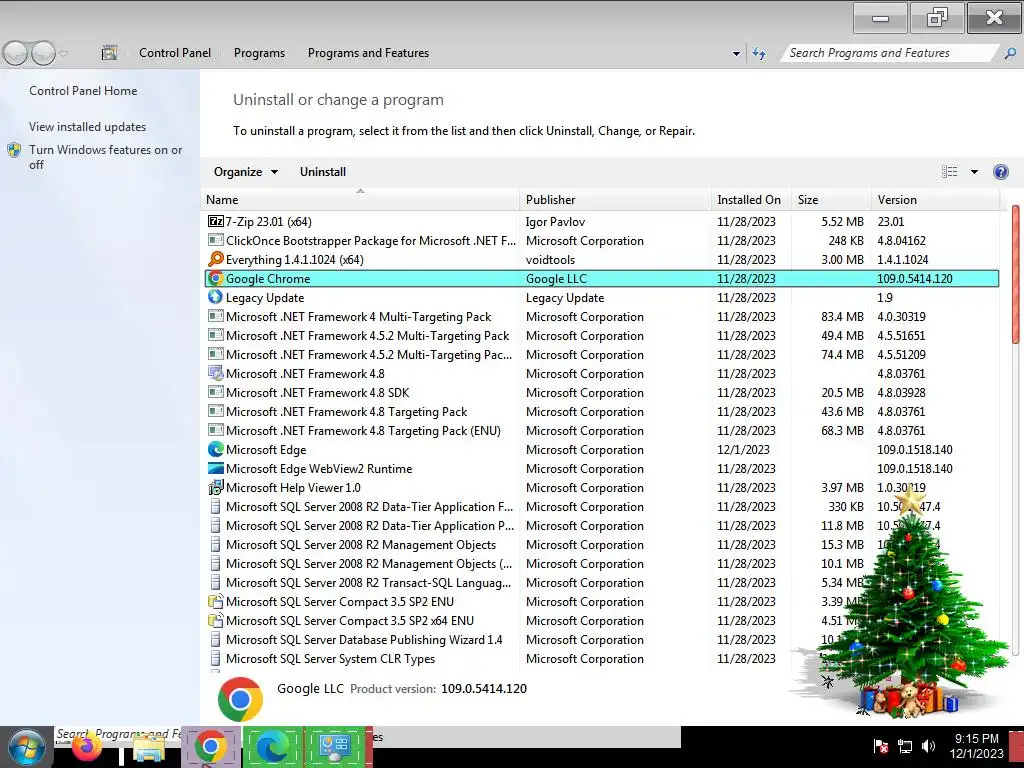
Task: Click the forward navigation arrow
Action: click(43, 53)
